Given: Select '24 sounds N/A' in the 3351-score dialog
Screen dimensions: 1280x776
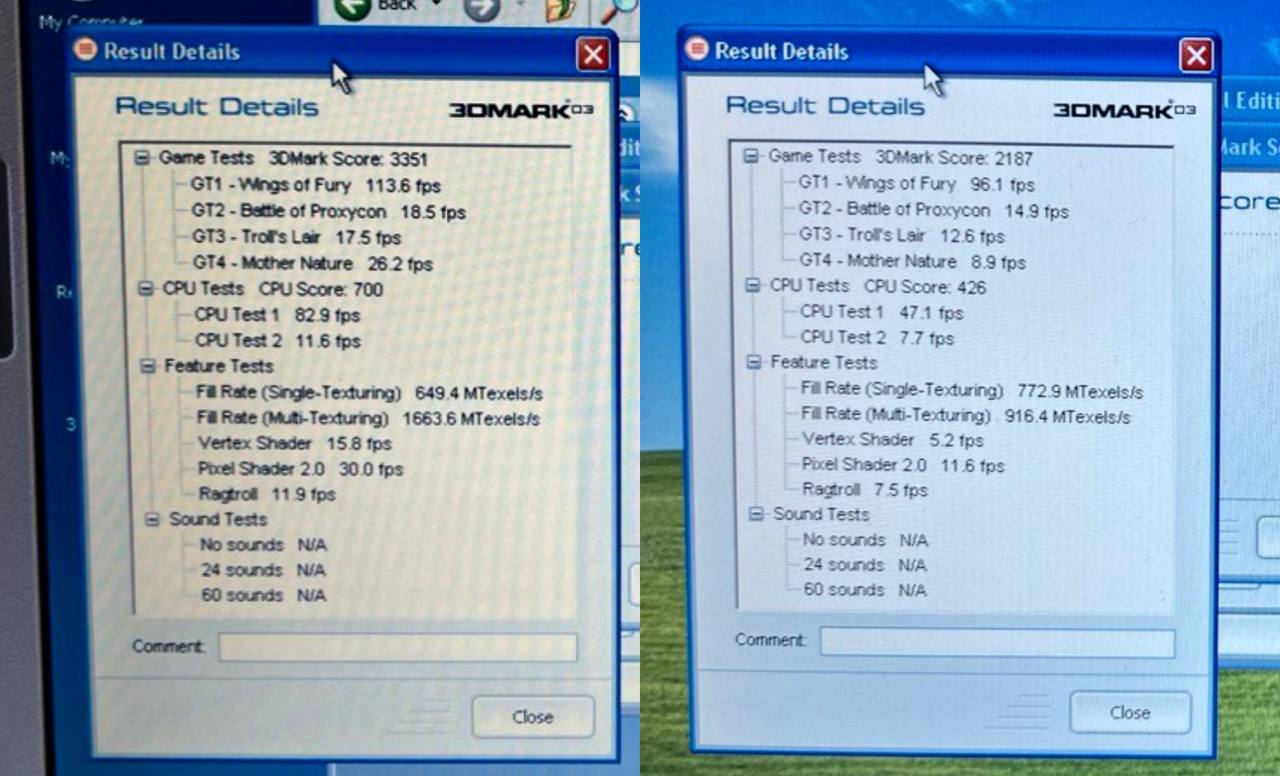Looking at the screenshot, I should point(264,570).
